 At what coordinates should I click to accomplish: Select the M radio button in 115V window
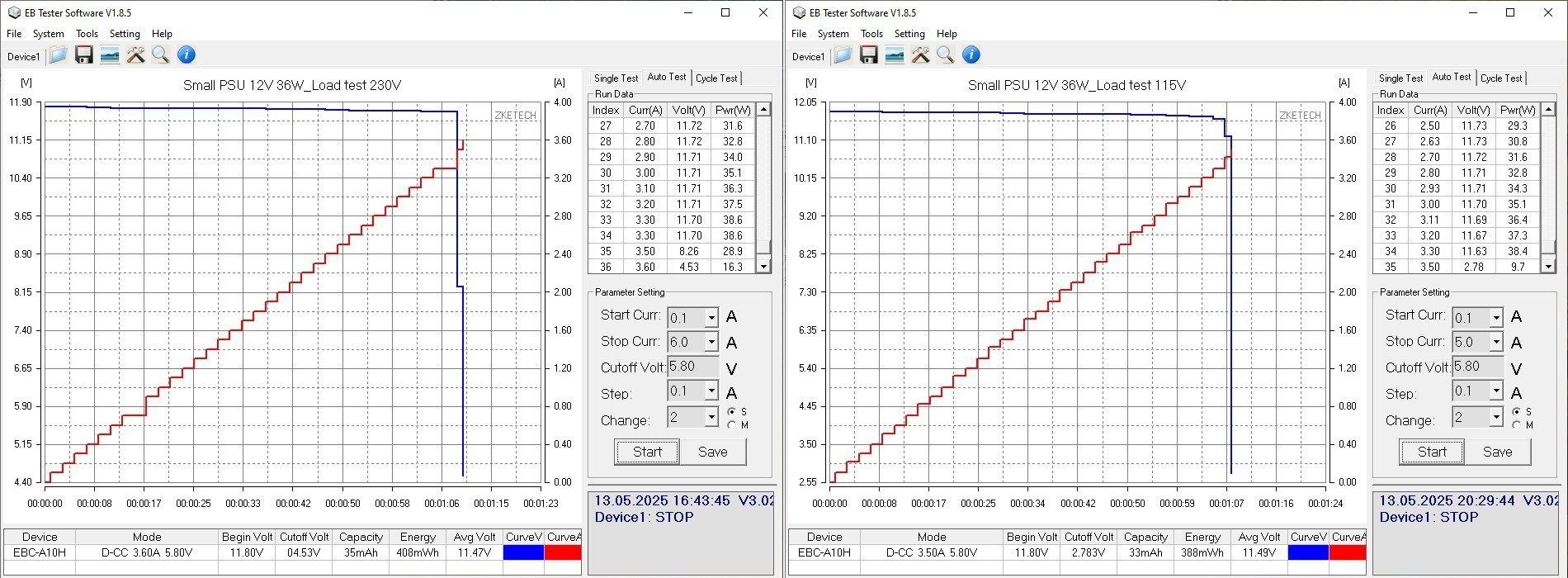coord(1517,425)
